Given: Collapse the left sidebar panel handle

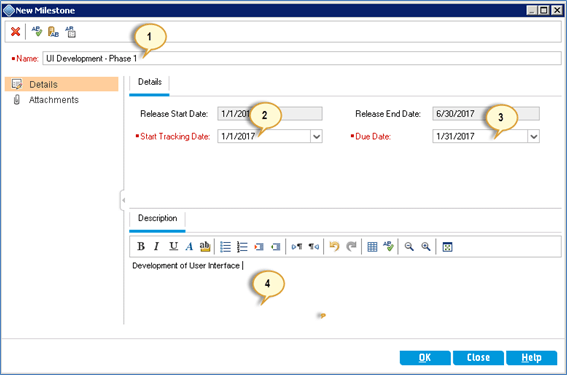Looking at the screenshot, I should pos(123,200).
